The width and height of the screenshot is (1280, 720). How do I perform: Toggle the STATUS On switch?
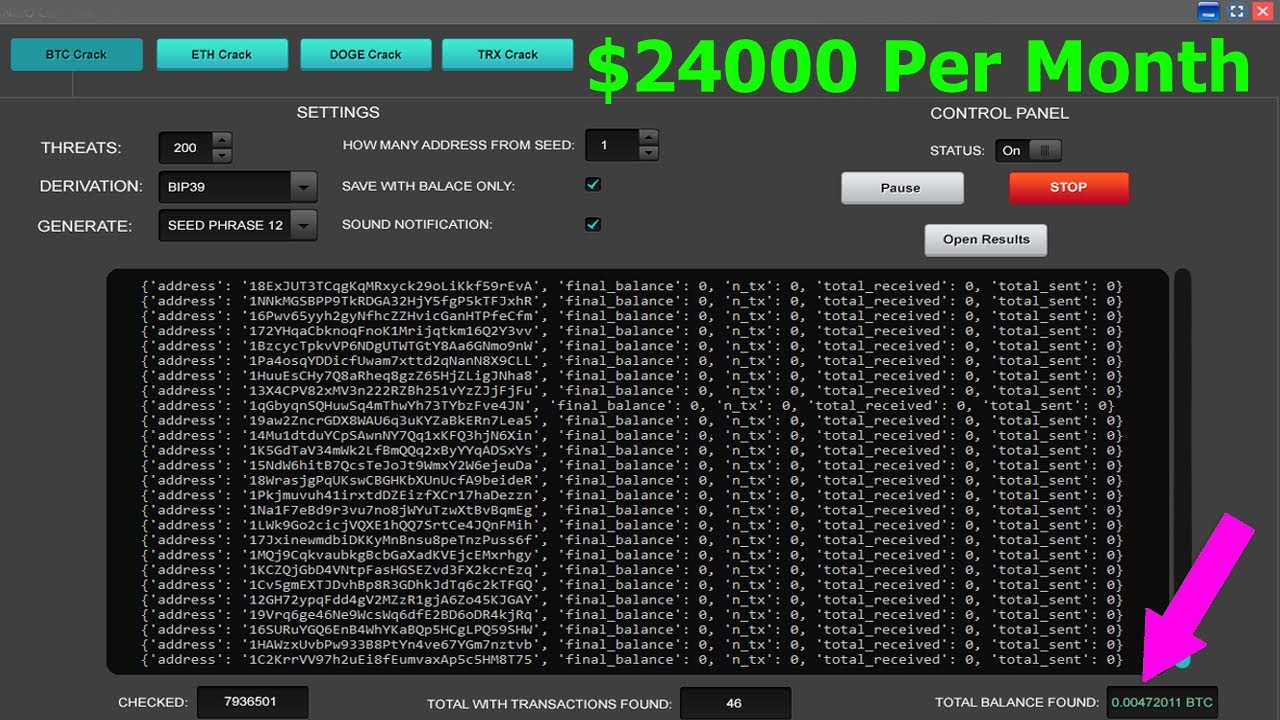pos(1028,150)
